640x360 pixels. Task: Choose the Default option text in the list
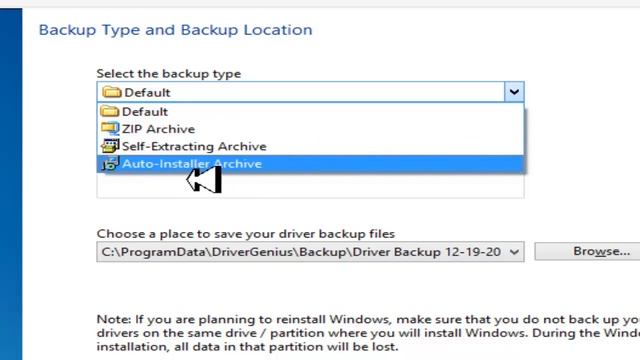(x=145, y=111)
